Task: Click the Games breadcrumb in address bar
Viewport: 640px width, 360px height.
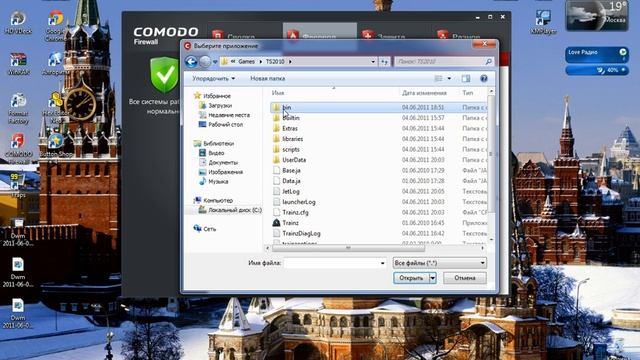Action: tap(247, 62)
